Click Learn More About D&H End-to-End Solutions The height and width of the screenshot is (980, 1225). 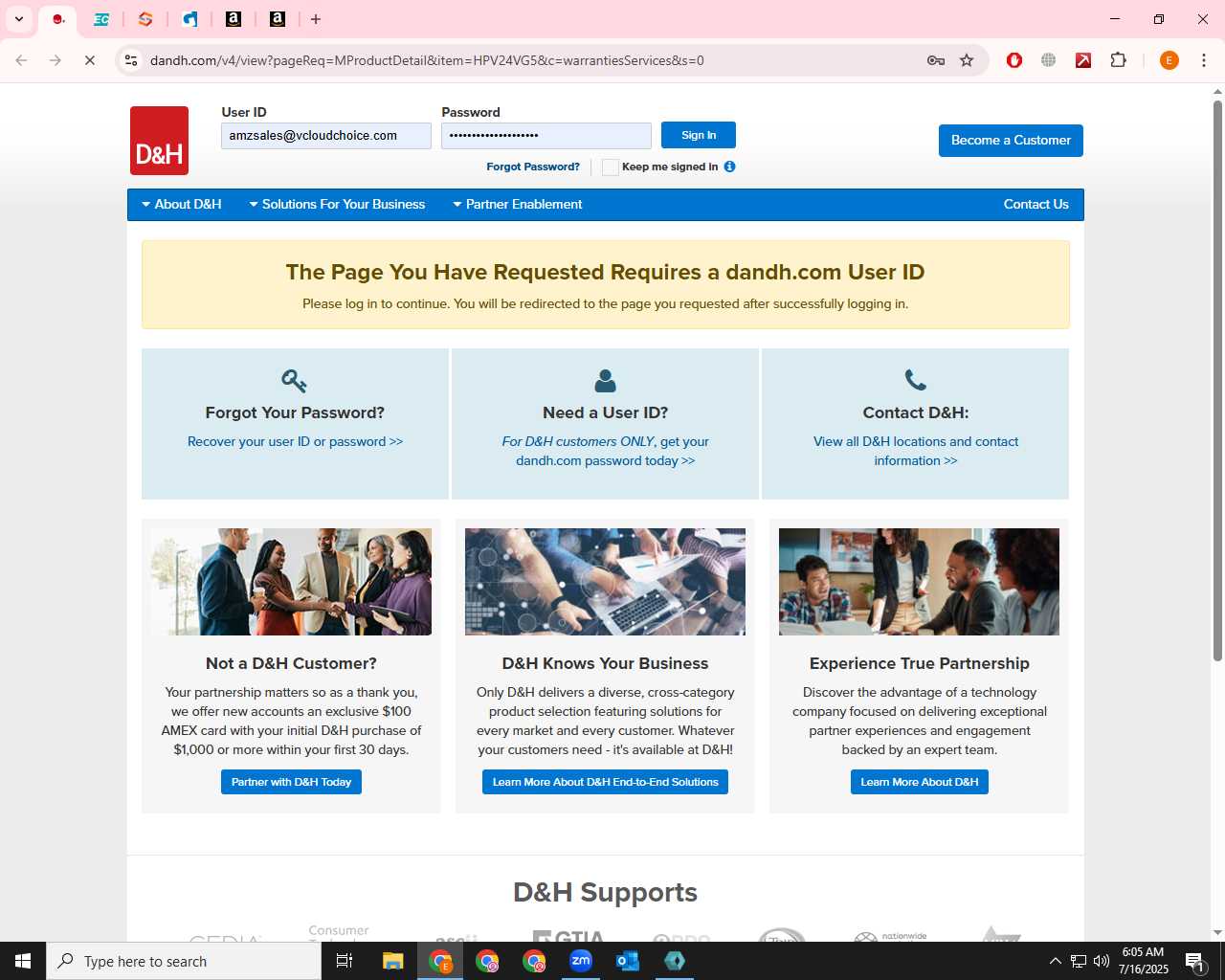[605, 782]
